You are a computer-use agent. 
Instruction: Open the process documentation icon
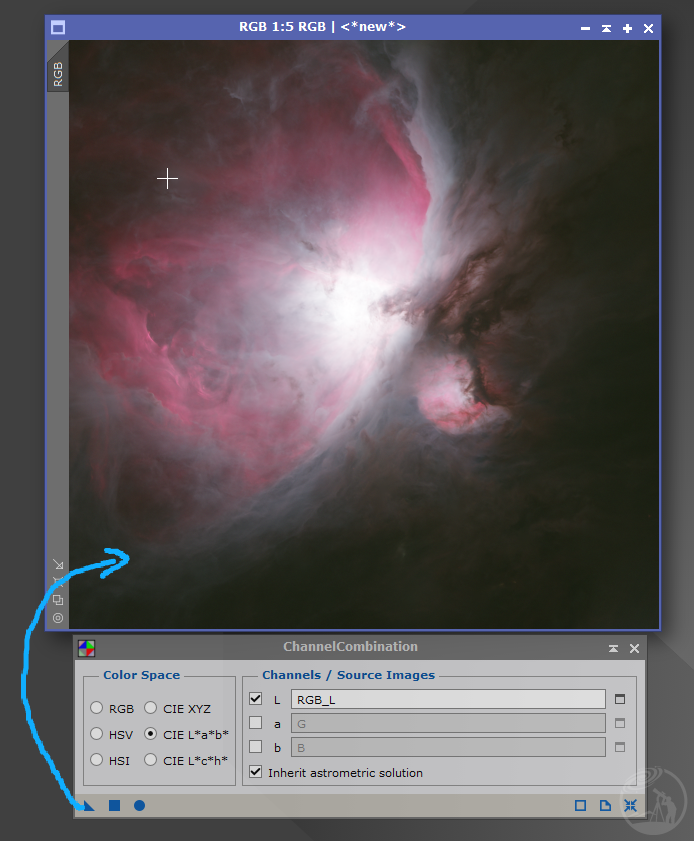(605, 805)
